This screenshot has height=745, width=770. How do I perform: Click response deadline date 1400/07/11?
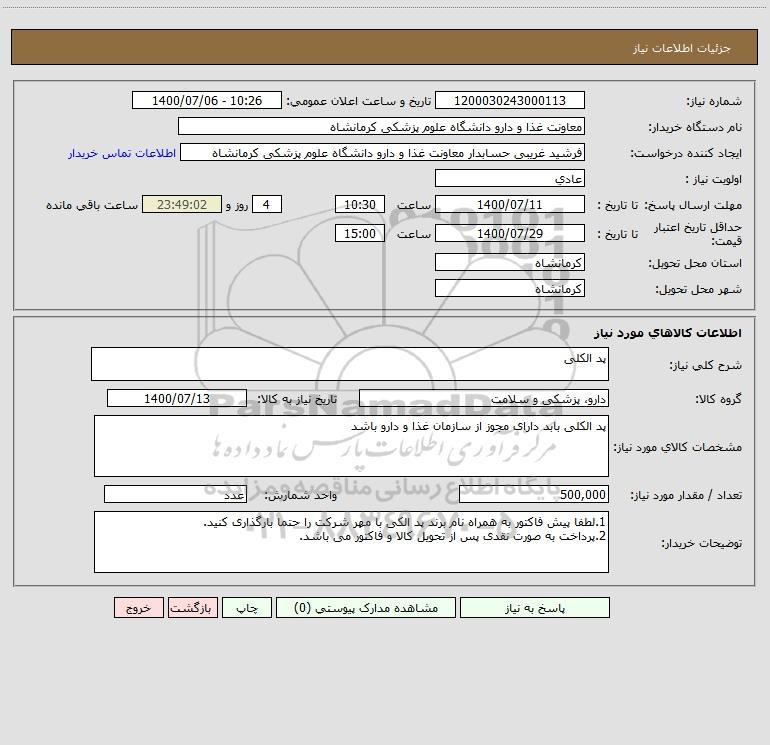point(510,204)
